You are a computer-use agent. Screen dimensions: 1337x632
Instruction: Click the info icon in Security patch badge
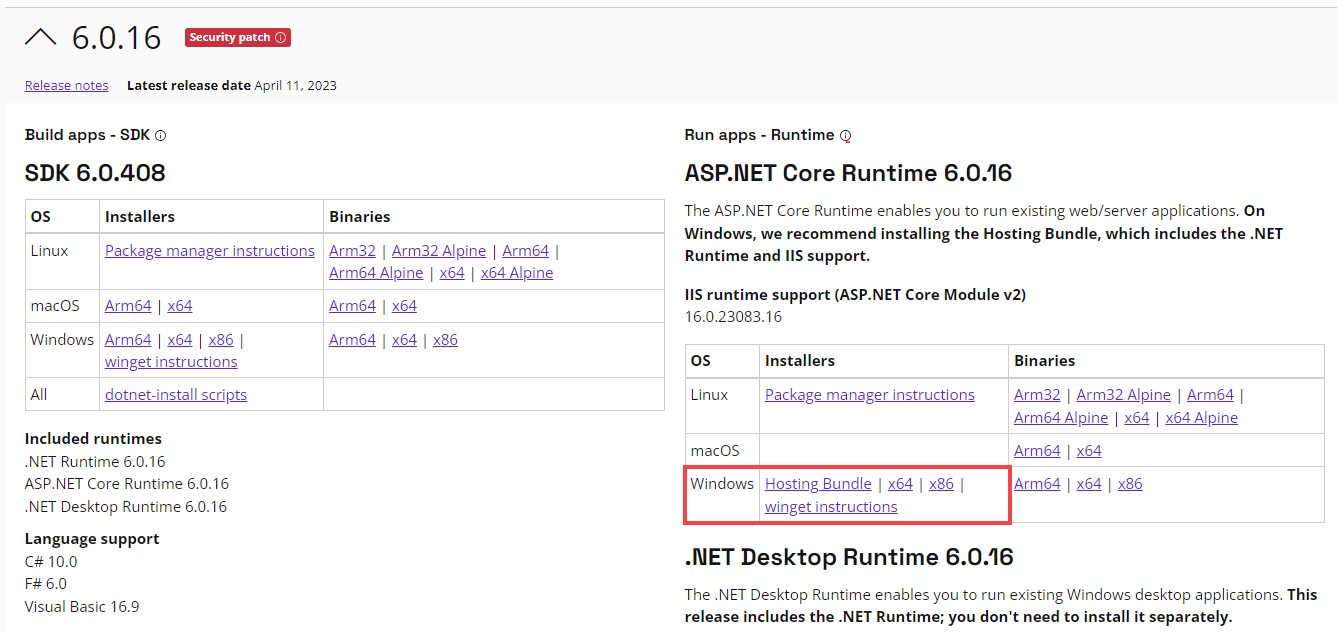pyautogui.click(x=281, y=38)
